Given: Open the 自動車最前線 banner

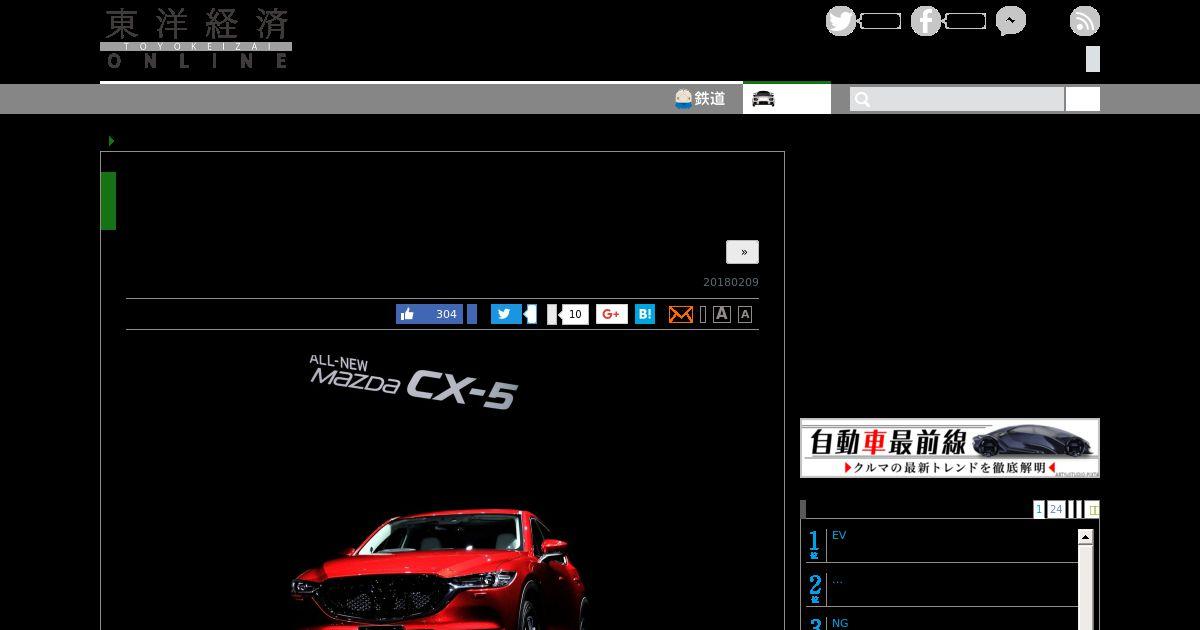Looking at the screenshot, I should (x=950, y=448).
